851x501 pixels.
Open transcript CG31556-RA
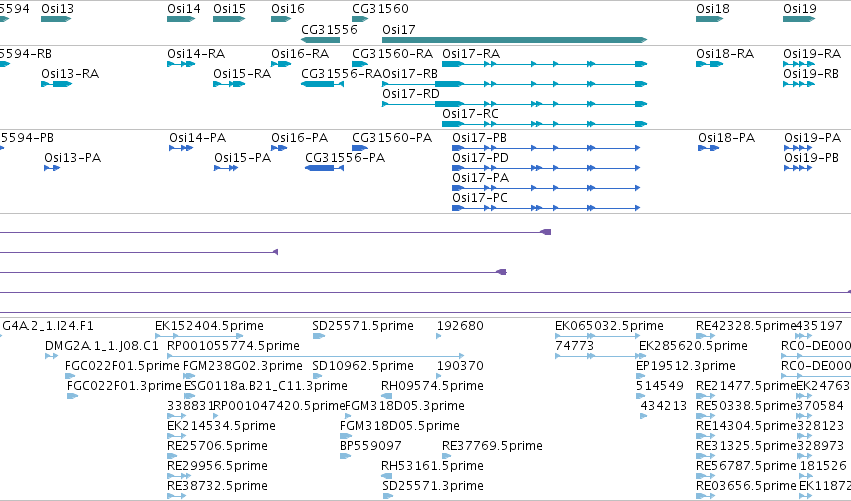click(322, 84)
